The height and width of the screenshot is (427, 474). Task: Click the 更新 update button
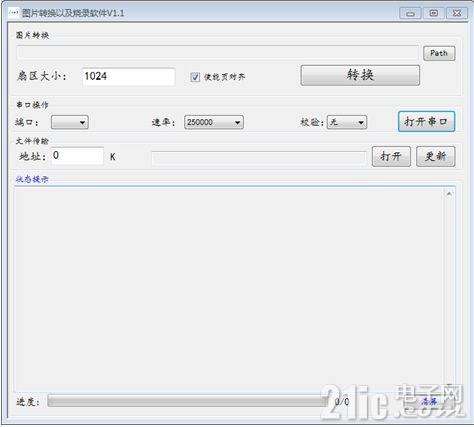[x=436, y=156]
